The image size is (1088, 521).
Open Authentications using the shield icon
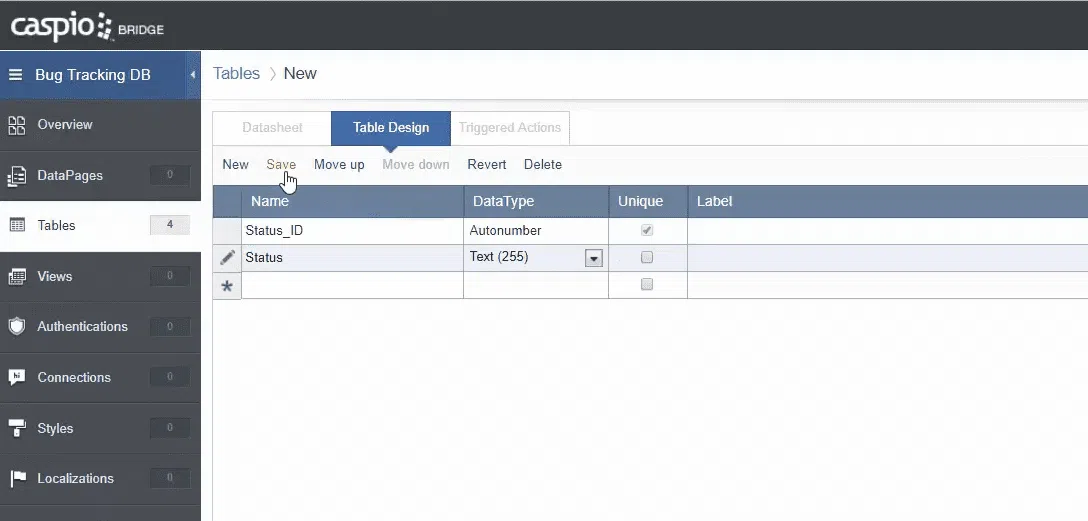click(x=17, y=327)
